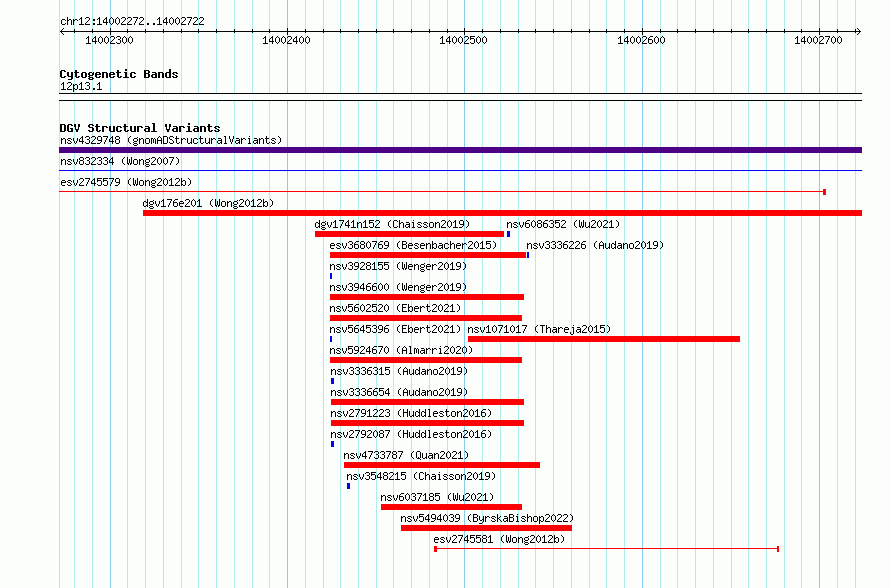Screen dimensions: 890x588
Task: Click blue marker under nsv3548215
Action: tap(349, 486)
